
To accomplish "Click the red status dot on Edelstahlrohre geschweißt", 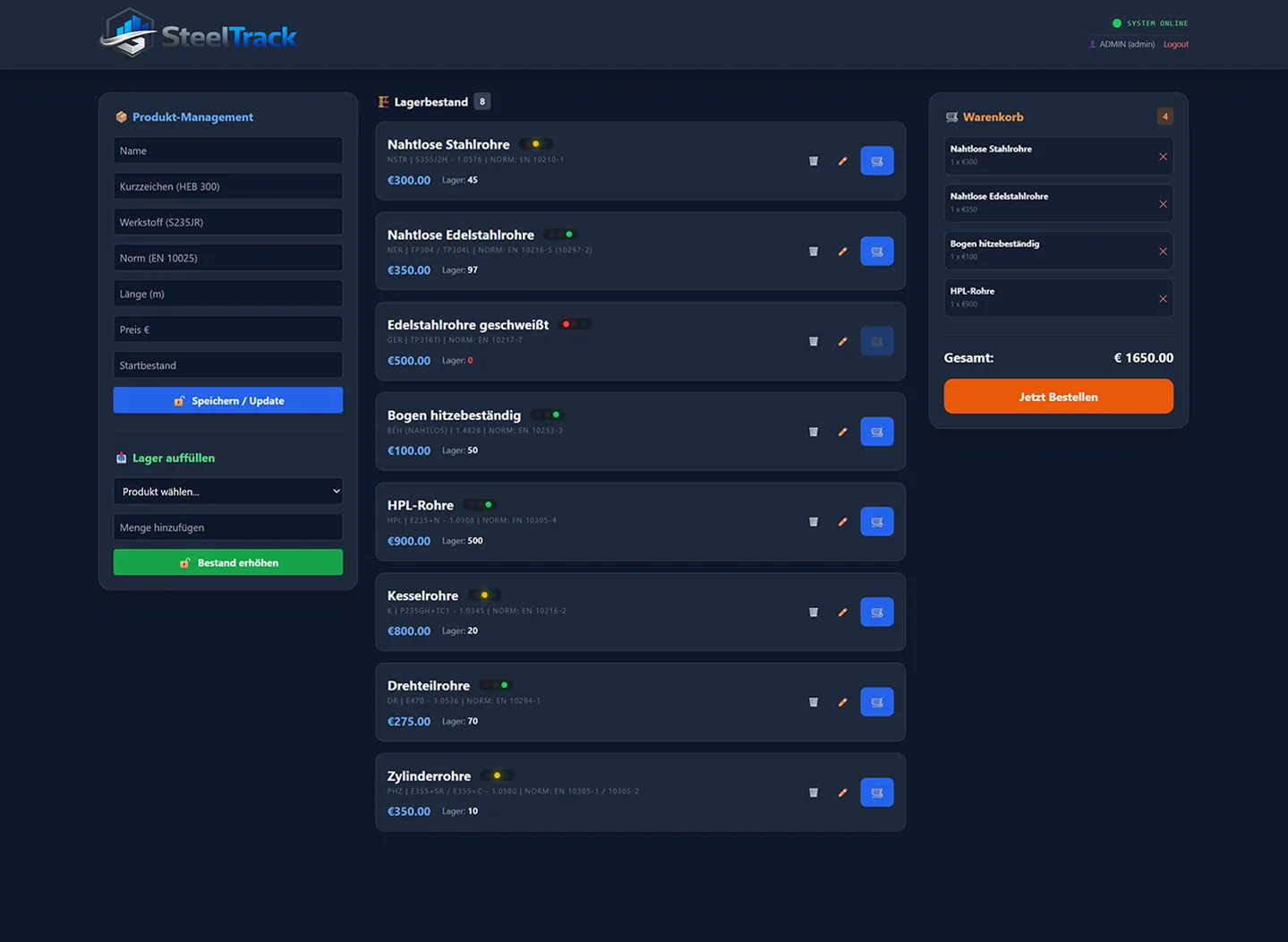I will tap(565, 323).
